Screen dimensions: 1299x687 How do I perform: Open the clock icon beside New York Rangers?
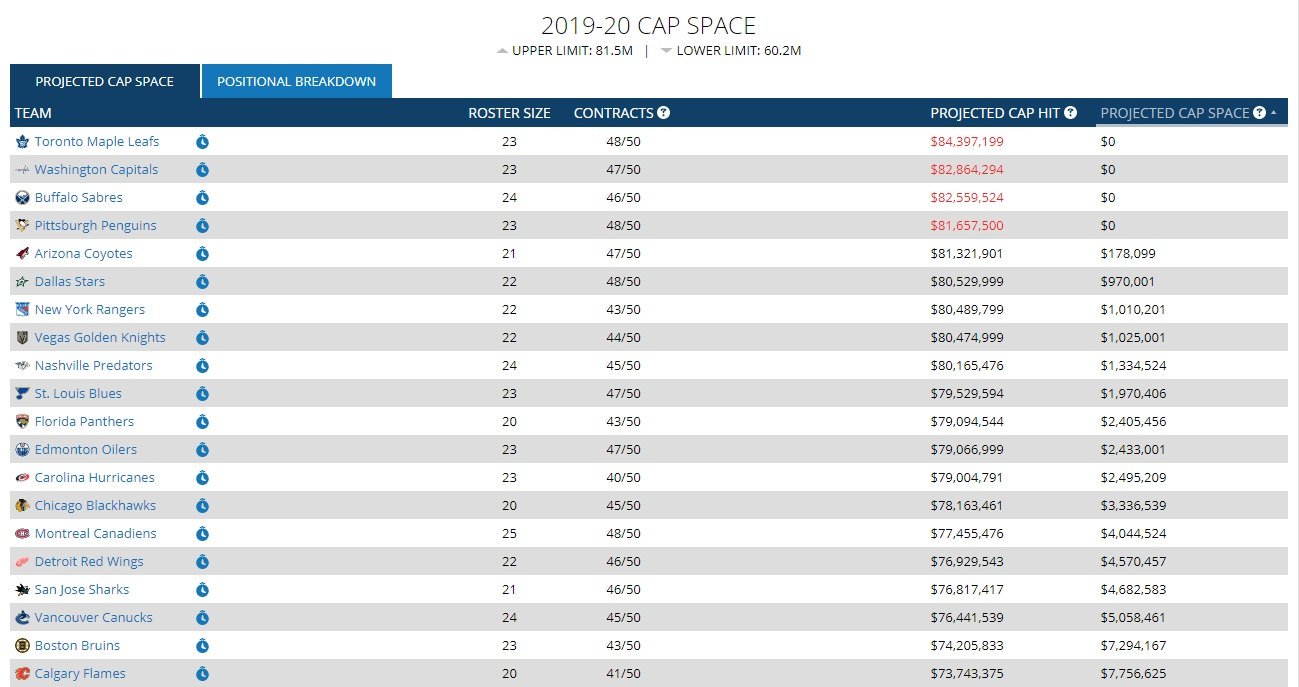pos(202,310)
